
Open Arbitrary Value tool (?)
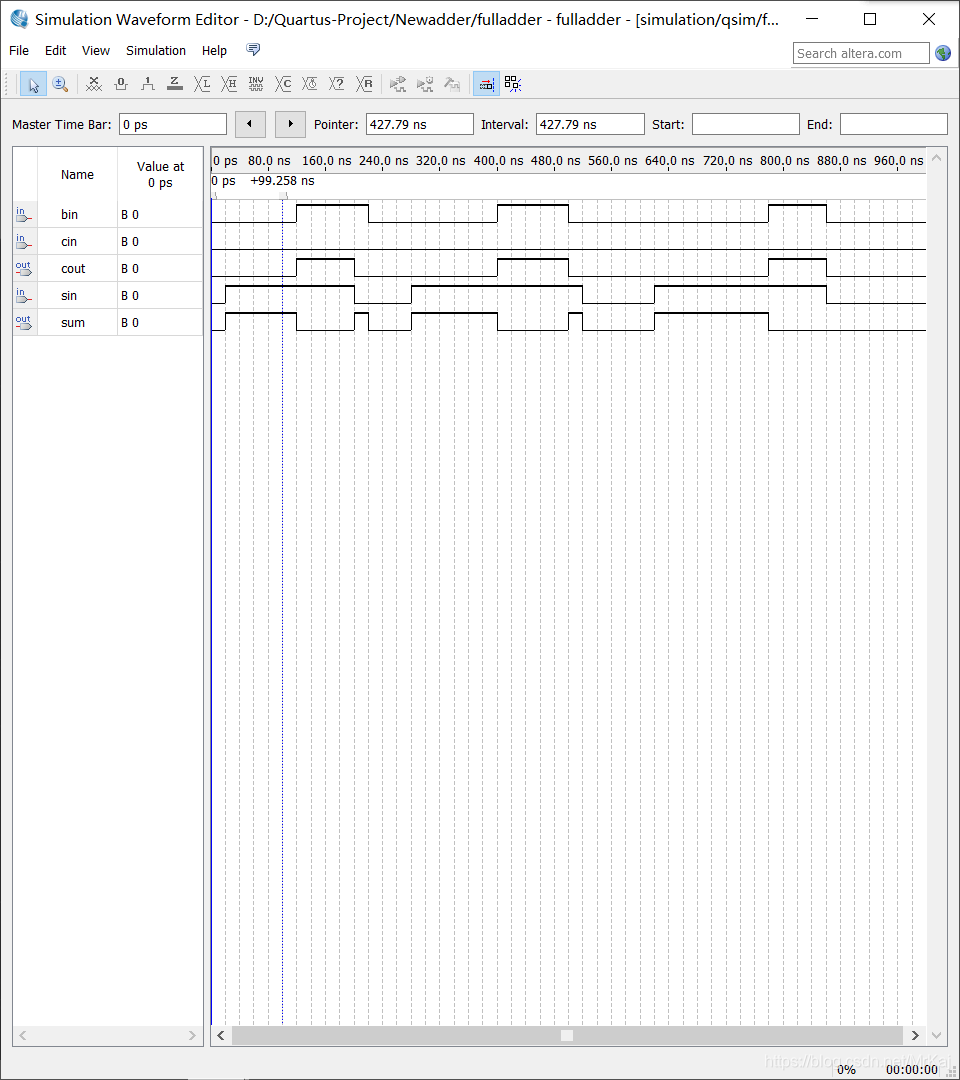(x=337, y=85)
